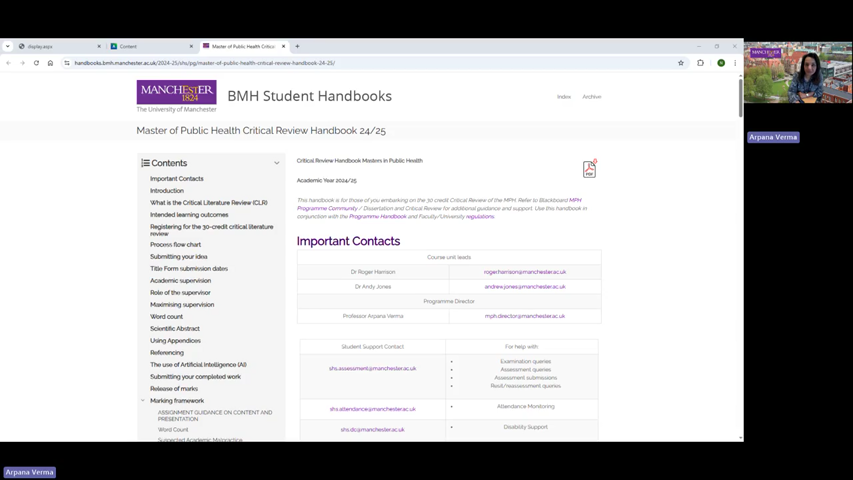Click the address bar URL field
Screen dimensions: 853x480
(x=370, y=63)
